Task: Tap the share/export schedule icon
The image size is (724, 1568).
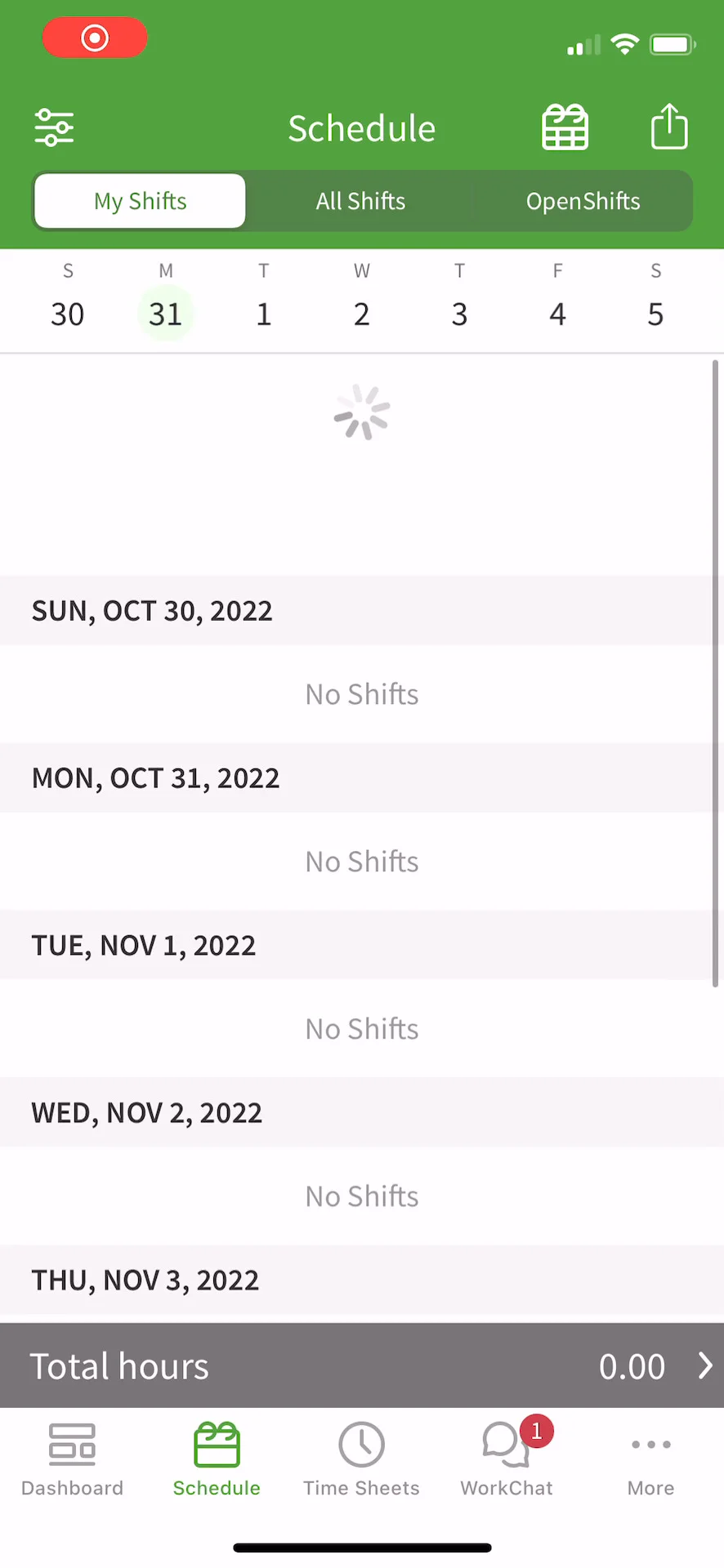Action: (x=668, y=127)
